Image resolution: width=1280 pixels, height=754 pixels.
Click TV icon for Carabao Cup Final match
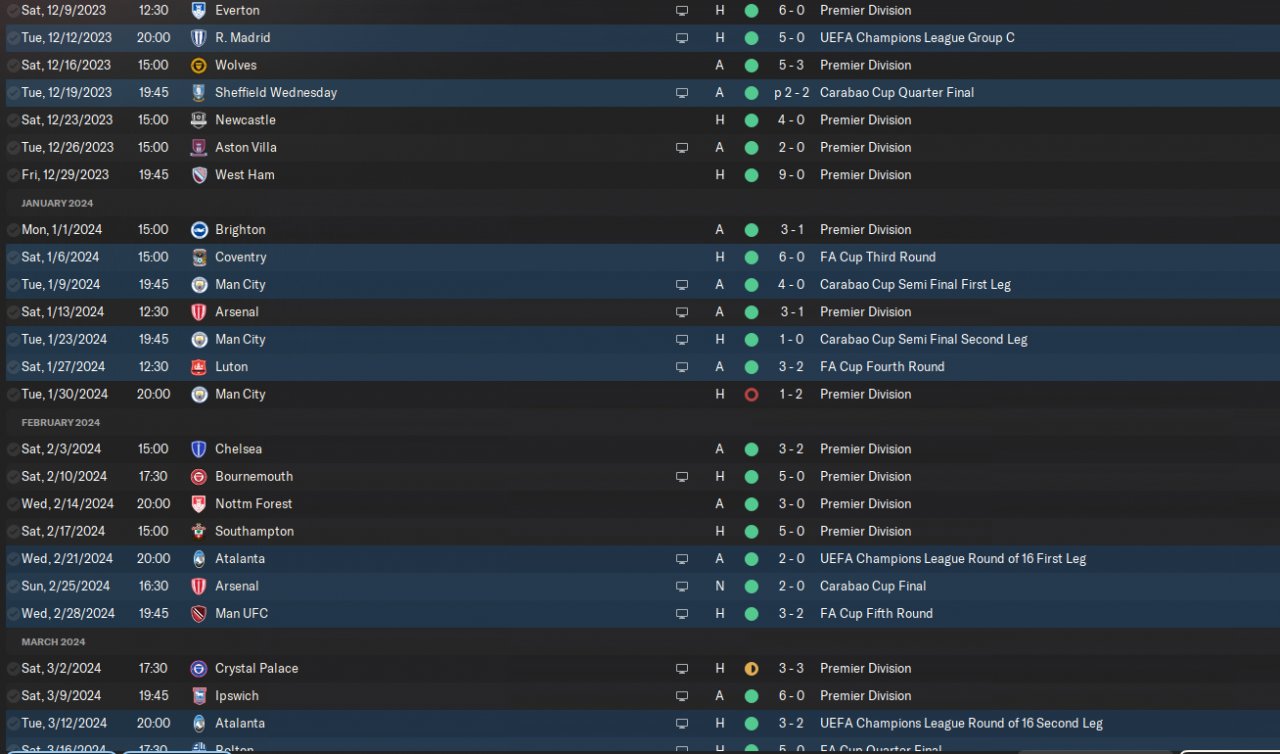pos(682,587)
